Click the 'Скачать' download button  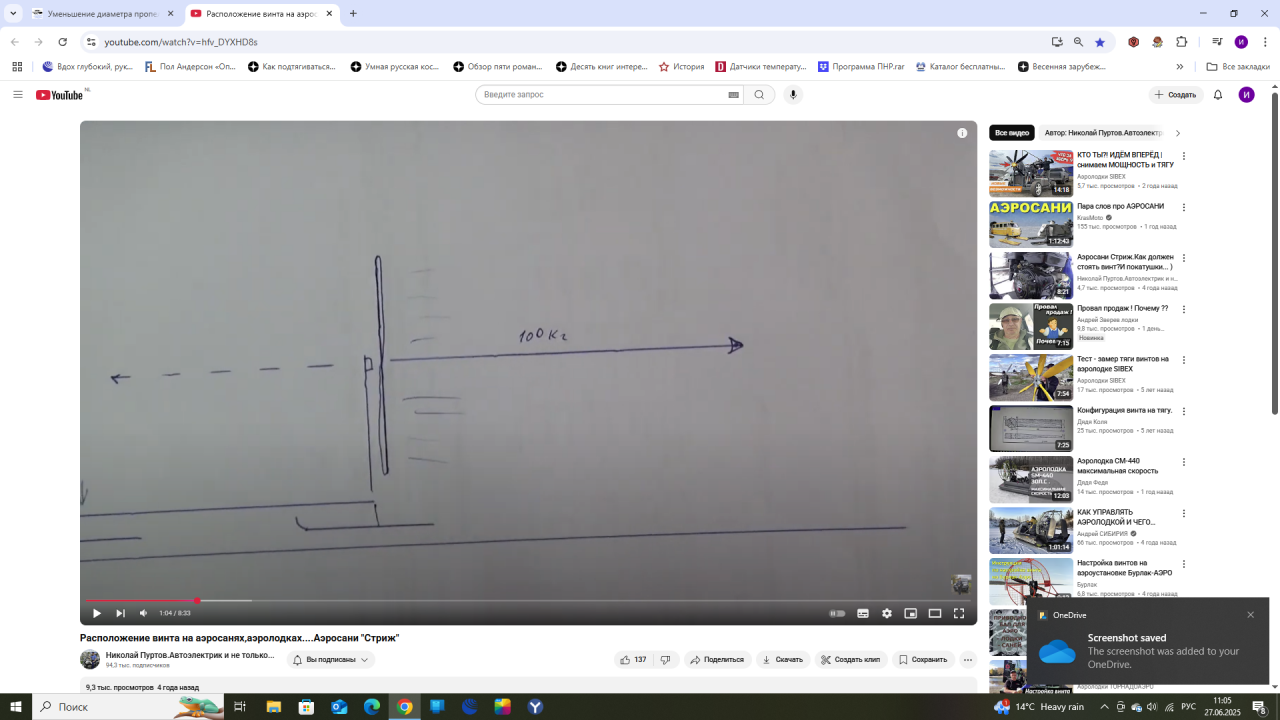782,660
